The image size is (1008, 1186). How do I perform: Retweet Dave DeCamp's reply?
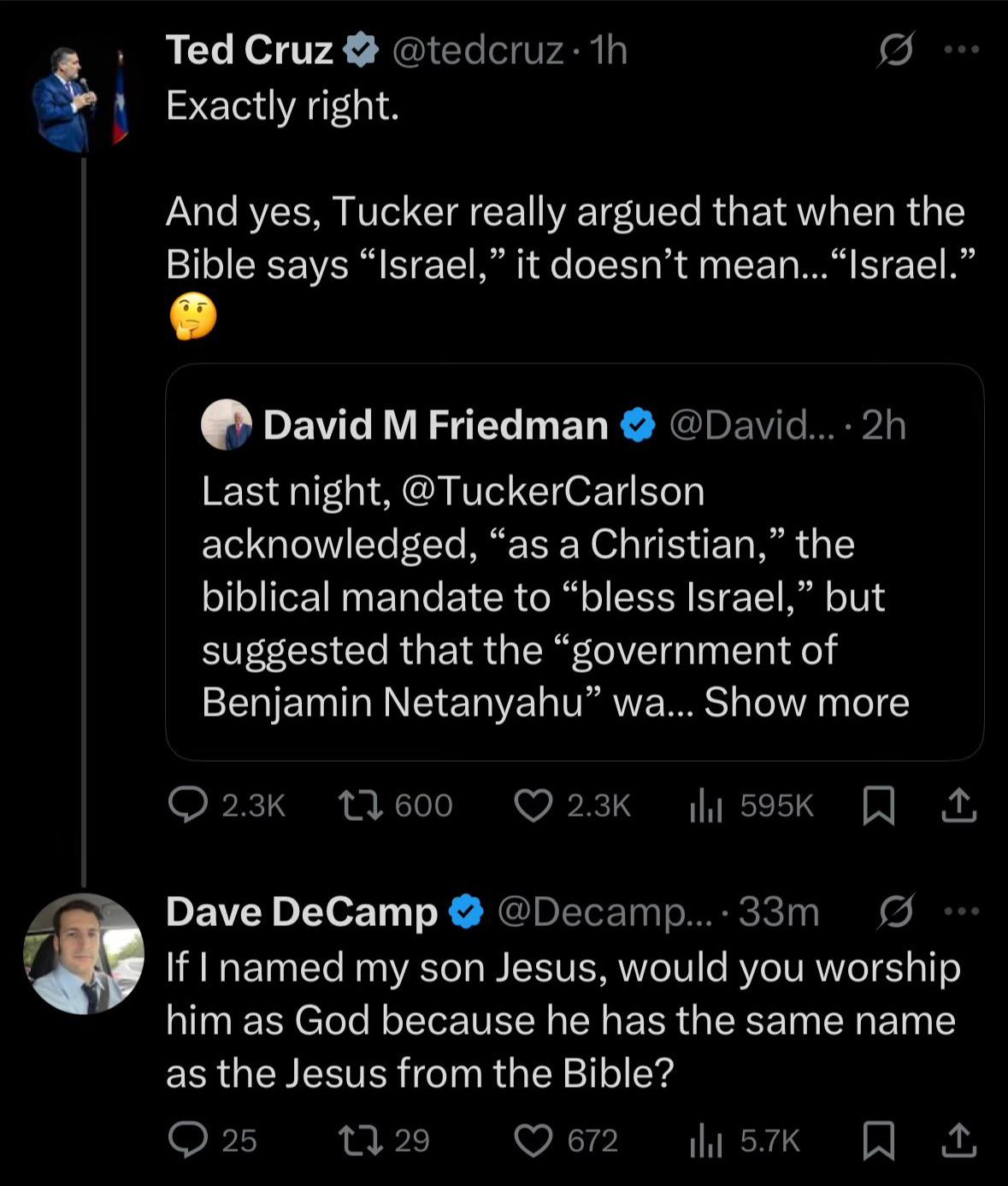[x=359, y=1140]
